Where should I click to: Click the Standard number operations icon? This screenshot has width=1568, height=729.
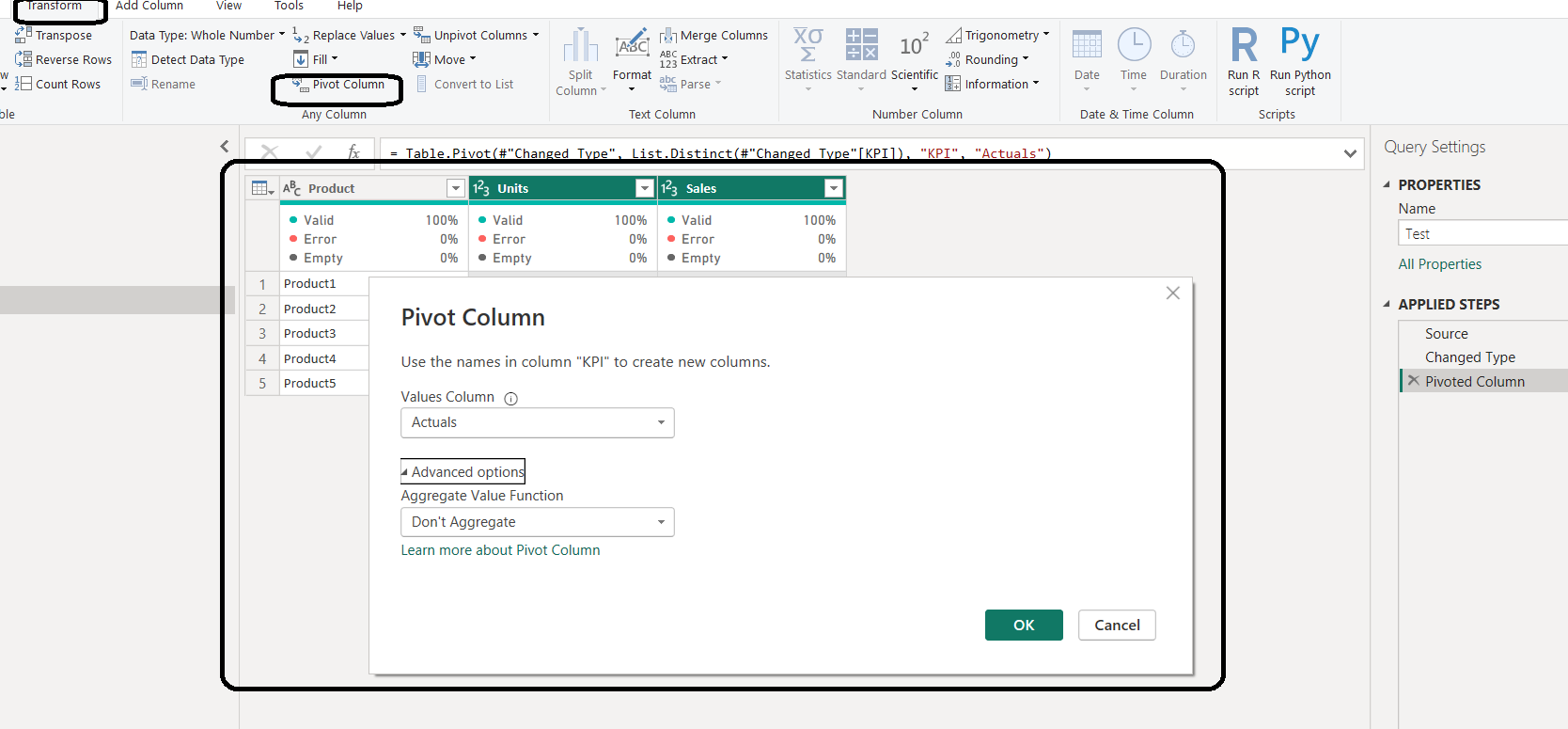coord(861,44)
